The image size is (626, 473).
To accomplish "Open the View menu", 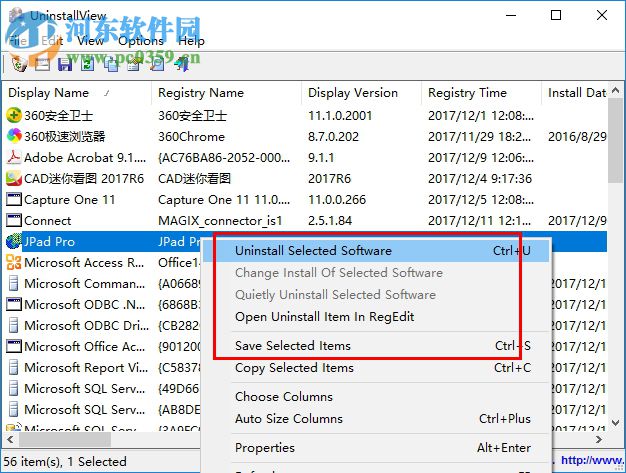I will point(91,41).
